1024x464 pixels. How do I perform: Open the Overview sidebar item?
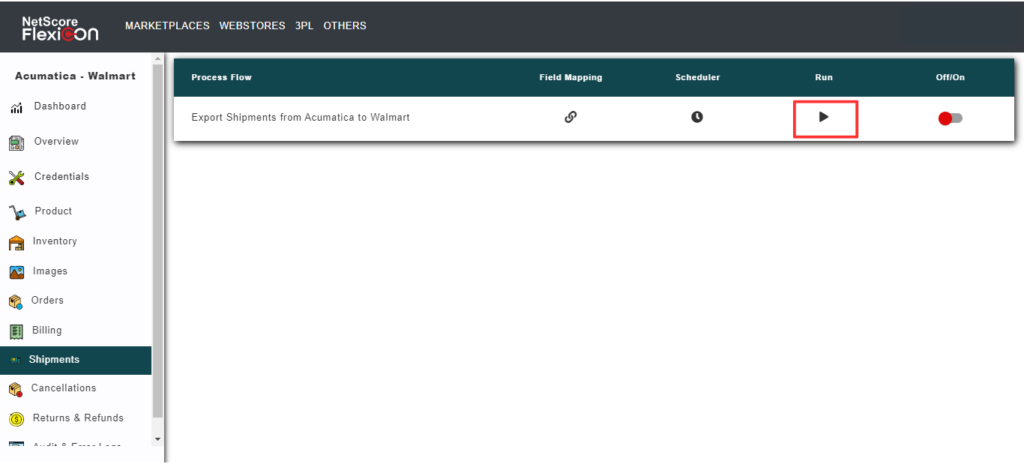[x=56, y=142]
